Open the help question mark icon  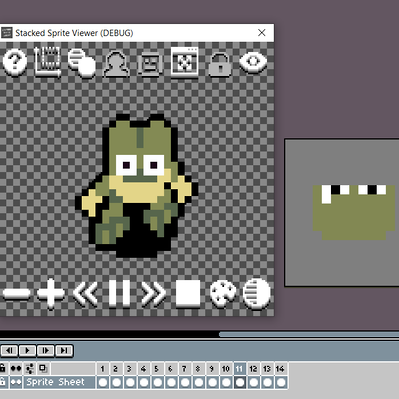(x=15, y=62)
